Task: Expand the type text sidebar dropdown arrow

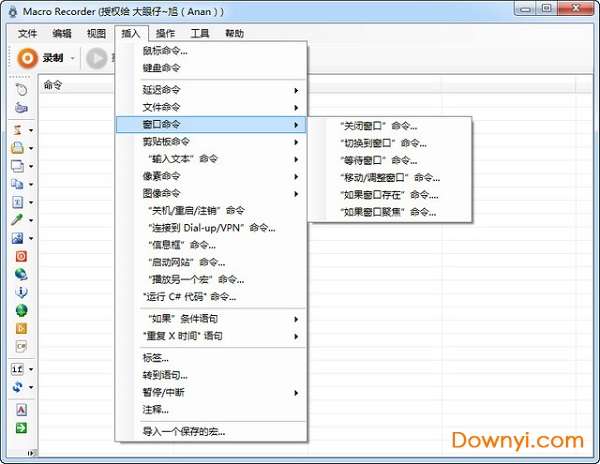Action: click(31, 202)
